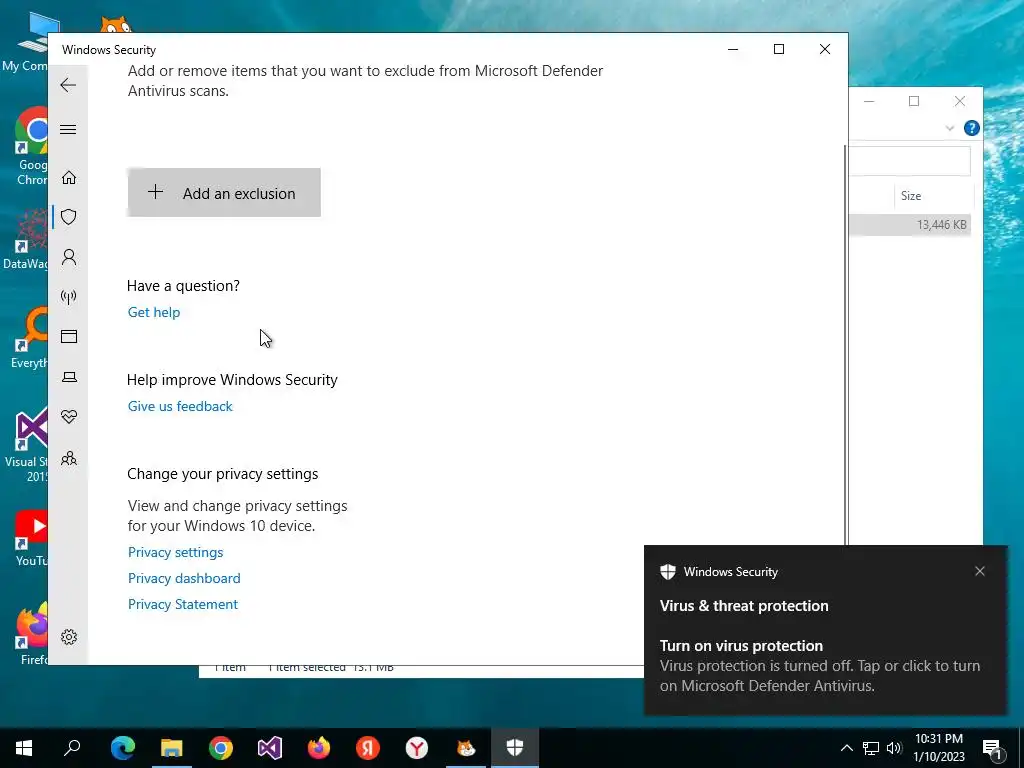Viewport: 1024px width, 768px height.
Task: Select the YouTube desktop shortcut
Action: 31,538
